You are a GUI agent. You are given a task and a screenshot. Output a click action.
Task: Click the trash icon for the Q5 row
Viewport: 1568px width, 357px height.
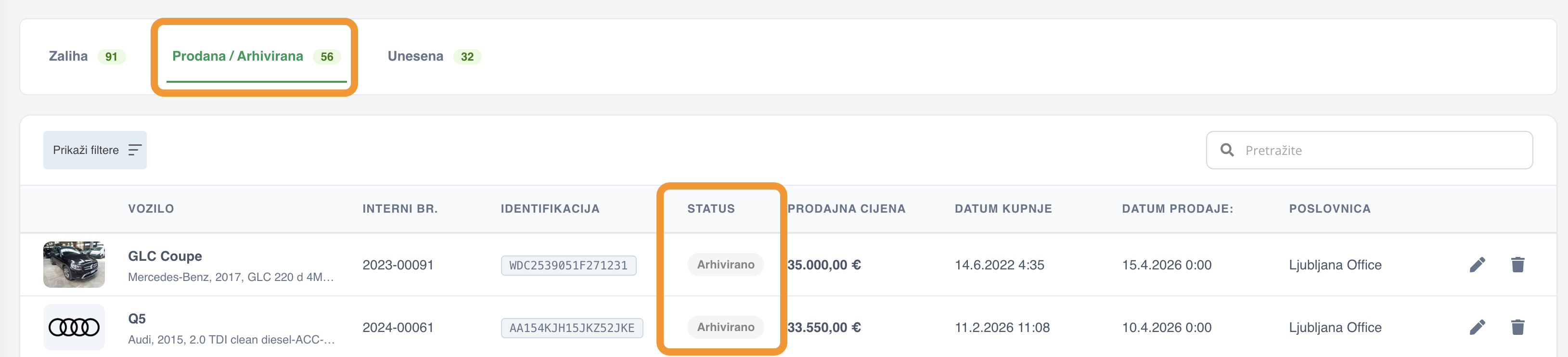[1517, 327]
